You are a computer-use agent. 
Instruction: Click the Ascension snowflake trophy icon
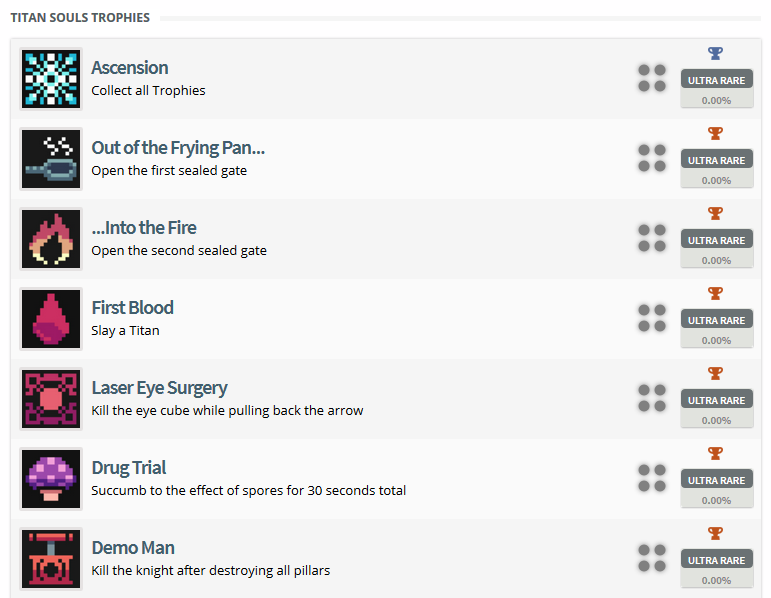[x=51, y=79]
